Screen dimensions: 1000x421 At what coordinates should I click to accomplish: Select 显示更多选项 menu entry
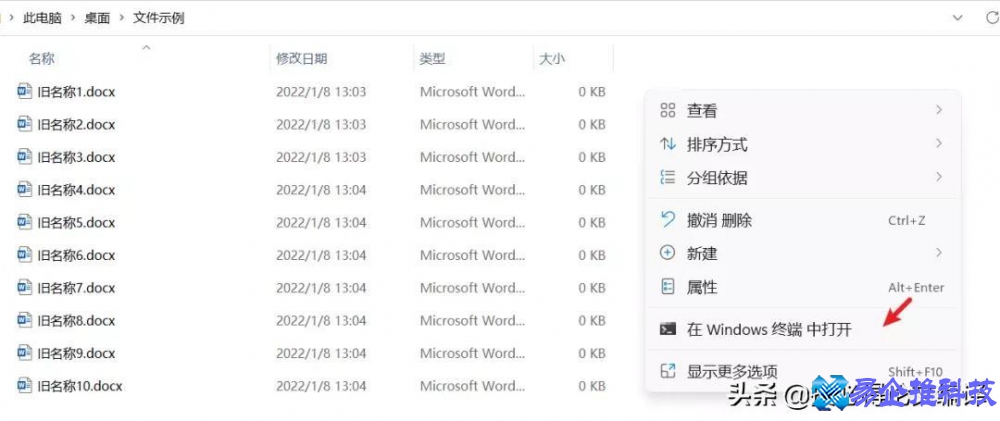point(803,371)
